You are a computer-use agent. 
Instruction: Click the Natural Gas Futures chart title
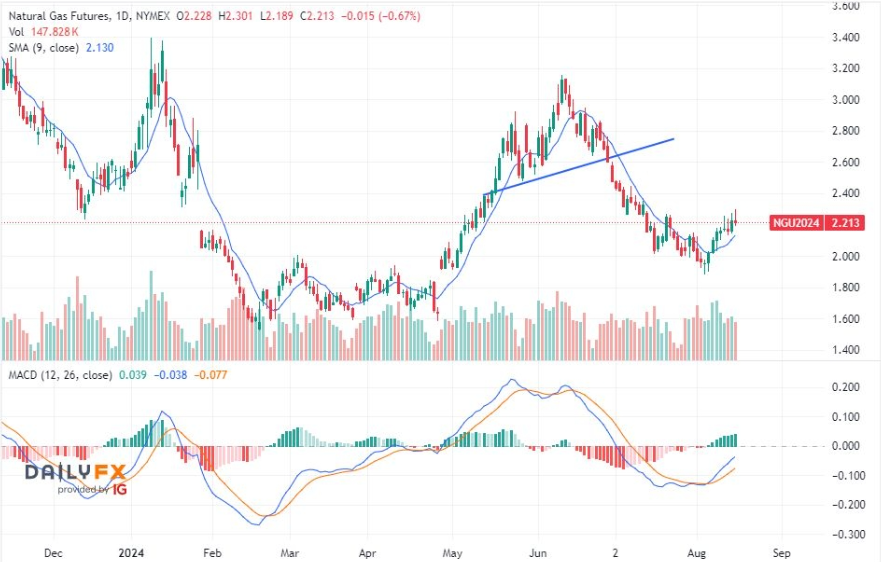[x=59, y=16]
